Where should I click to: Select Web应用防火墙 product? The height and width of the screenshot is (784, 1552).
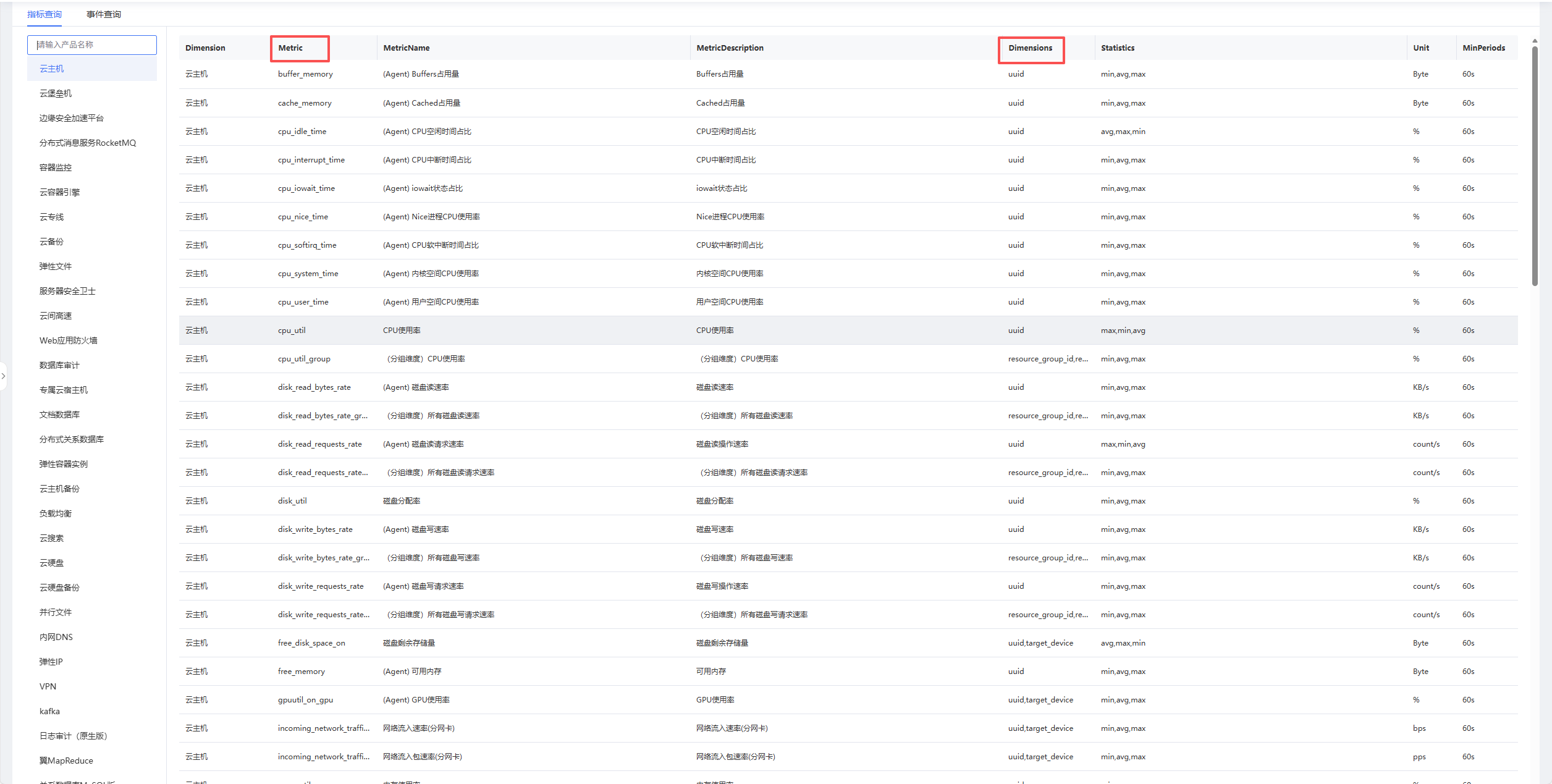click(x=68, y=340)
